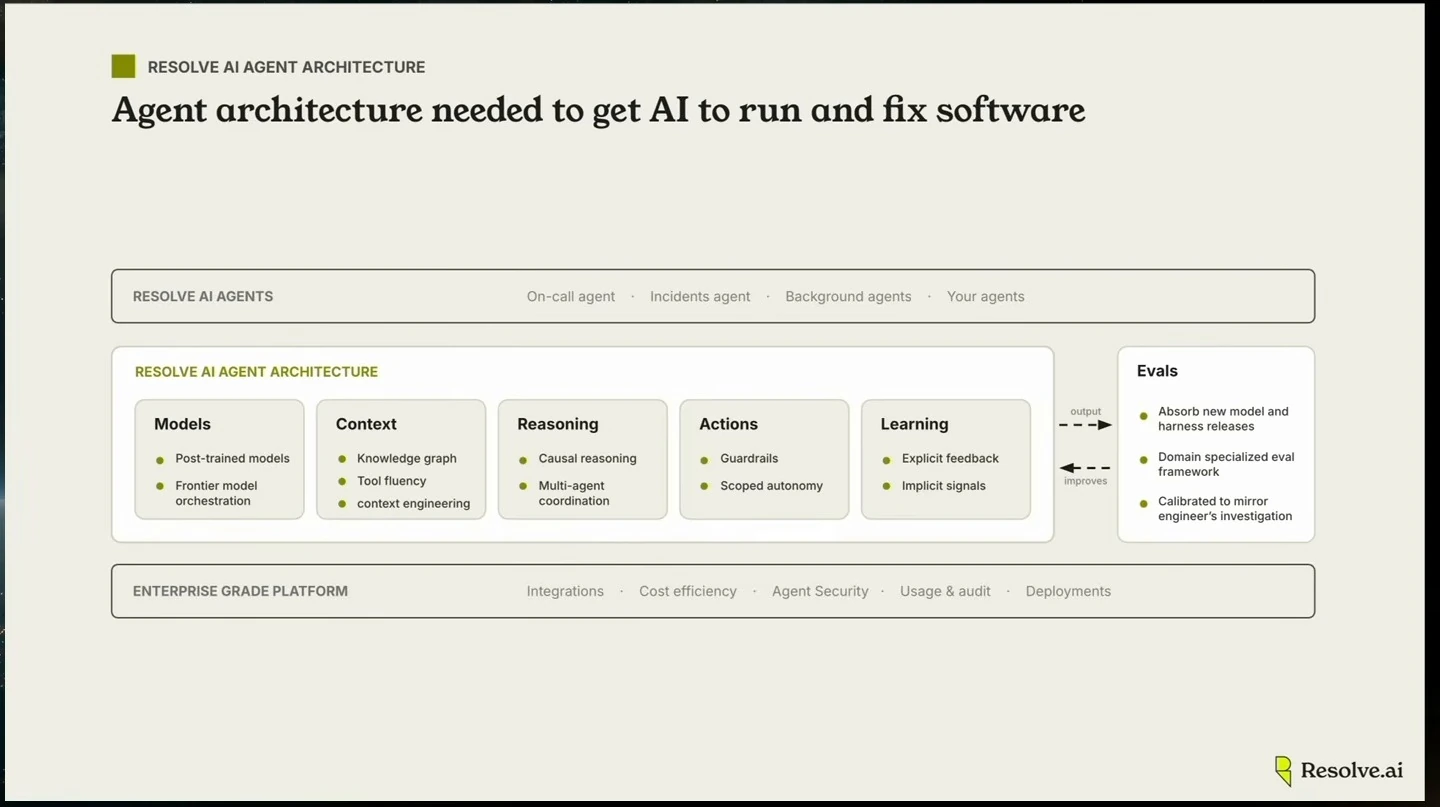Viewport: 1440px width, 807px height.
Task: Click the Resolve.ai logo mark
Action: point(1283,771)
